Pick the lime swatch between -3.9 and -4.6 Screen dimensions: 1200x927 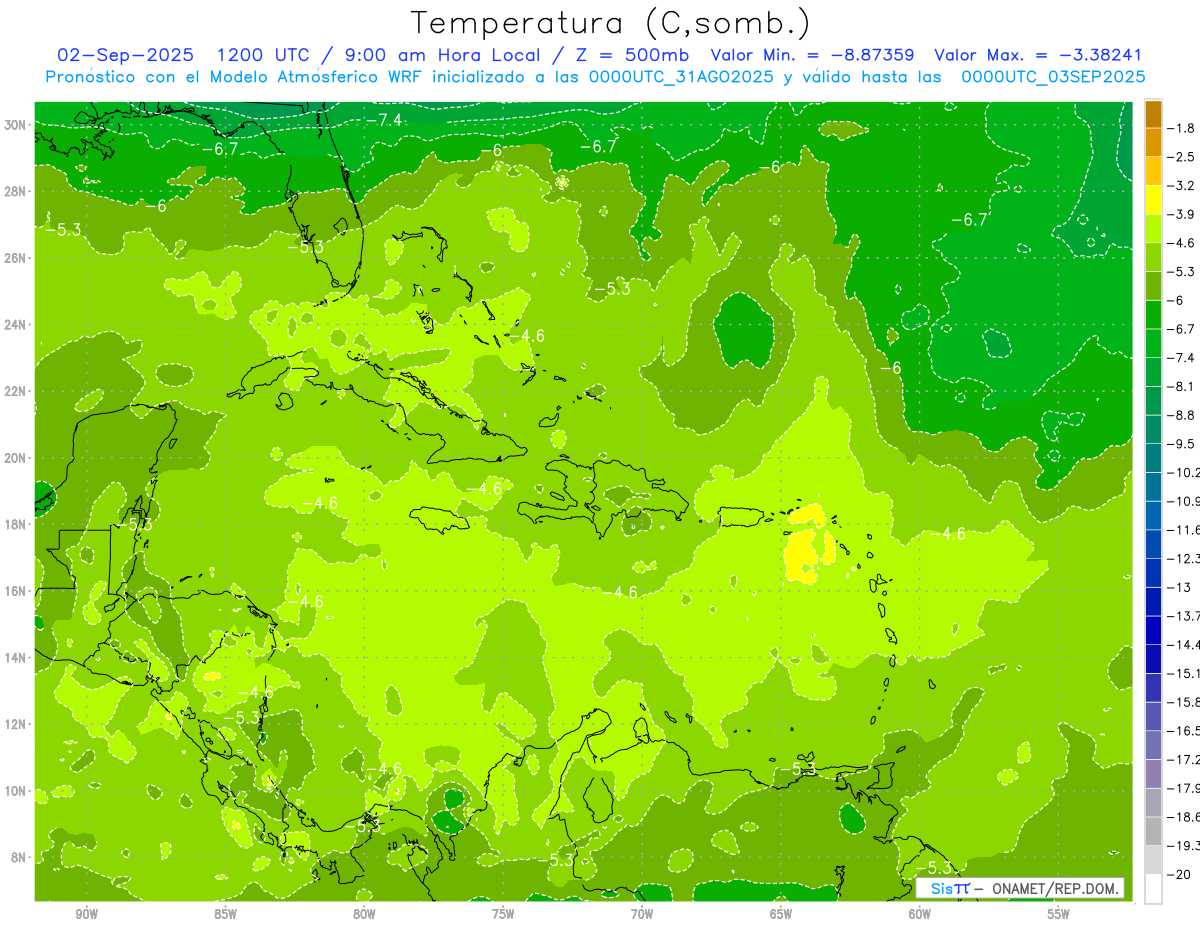[1153, 228]
